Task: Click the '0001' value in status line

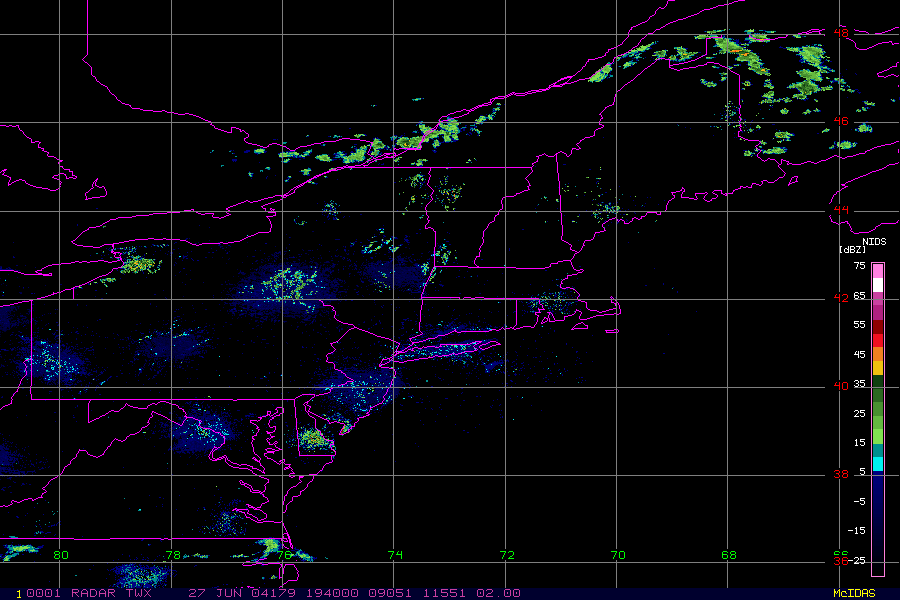Action: [43, 593]
